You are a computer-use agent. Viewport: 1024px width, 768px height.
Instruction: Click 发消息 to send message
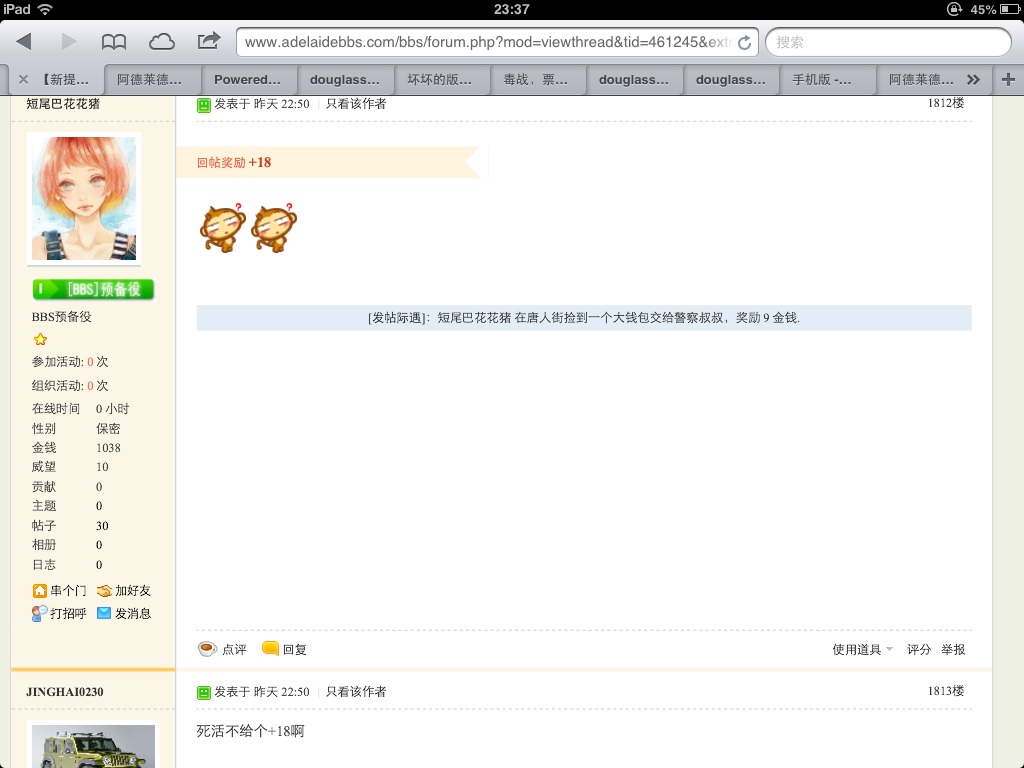pos(124,614)
